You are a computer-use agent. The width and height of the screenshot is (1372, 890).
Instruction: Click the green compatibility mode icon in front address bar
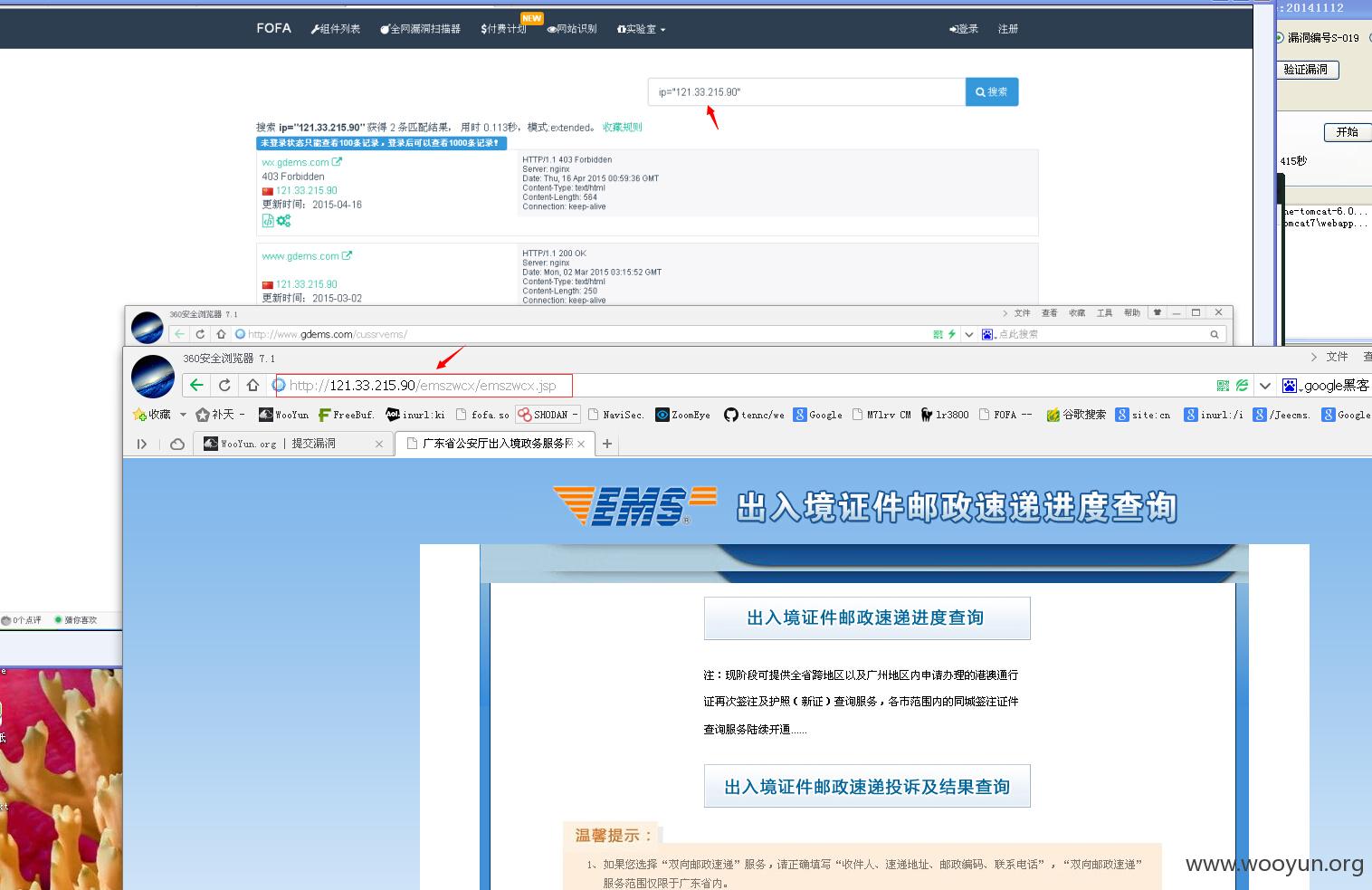pyautogui.click(x=1242, y=386)
